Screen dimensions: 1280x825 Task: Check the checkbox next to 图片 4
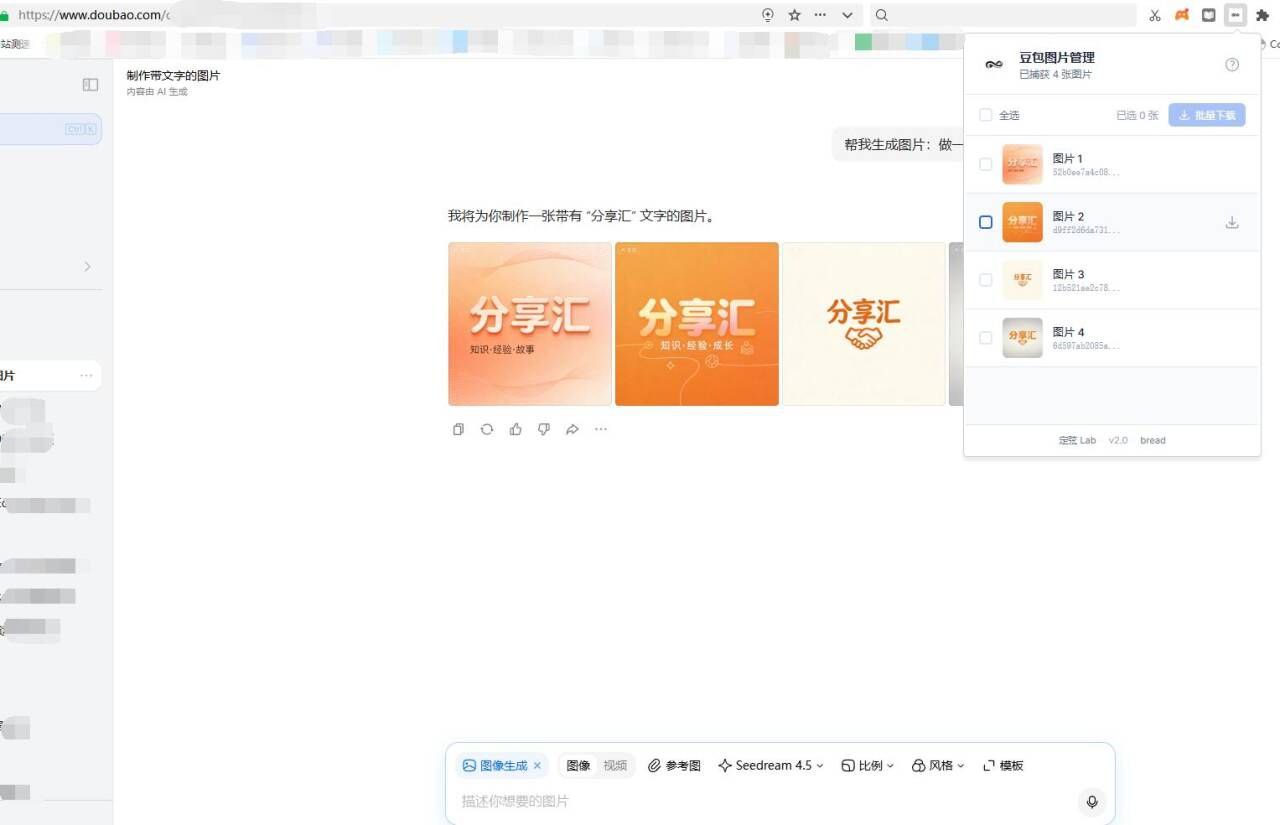(x=985, y=338)
